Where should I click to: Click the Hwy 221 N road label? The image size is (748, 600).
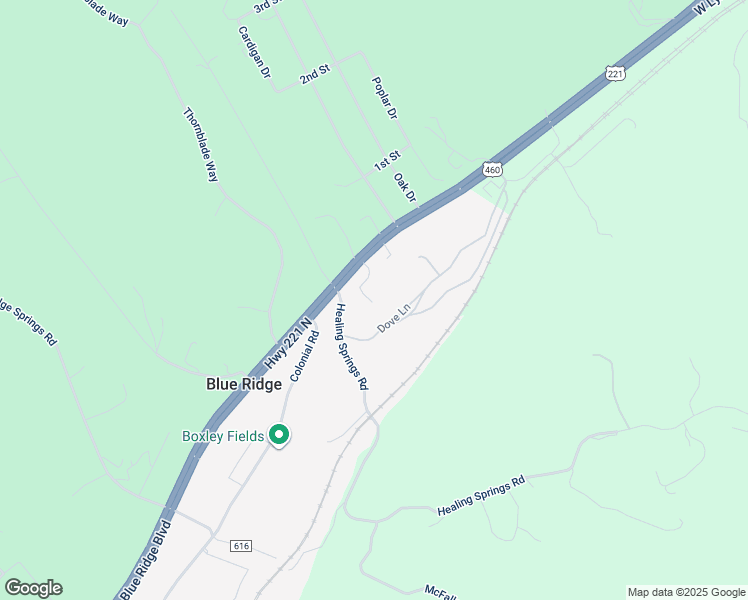tap(288, 343)
